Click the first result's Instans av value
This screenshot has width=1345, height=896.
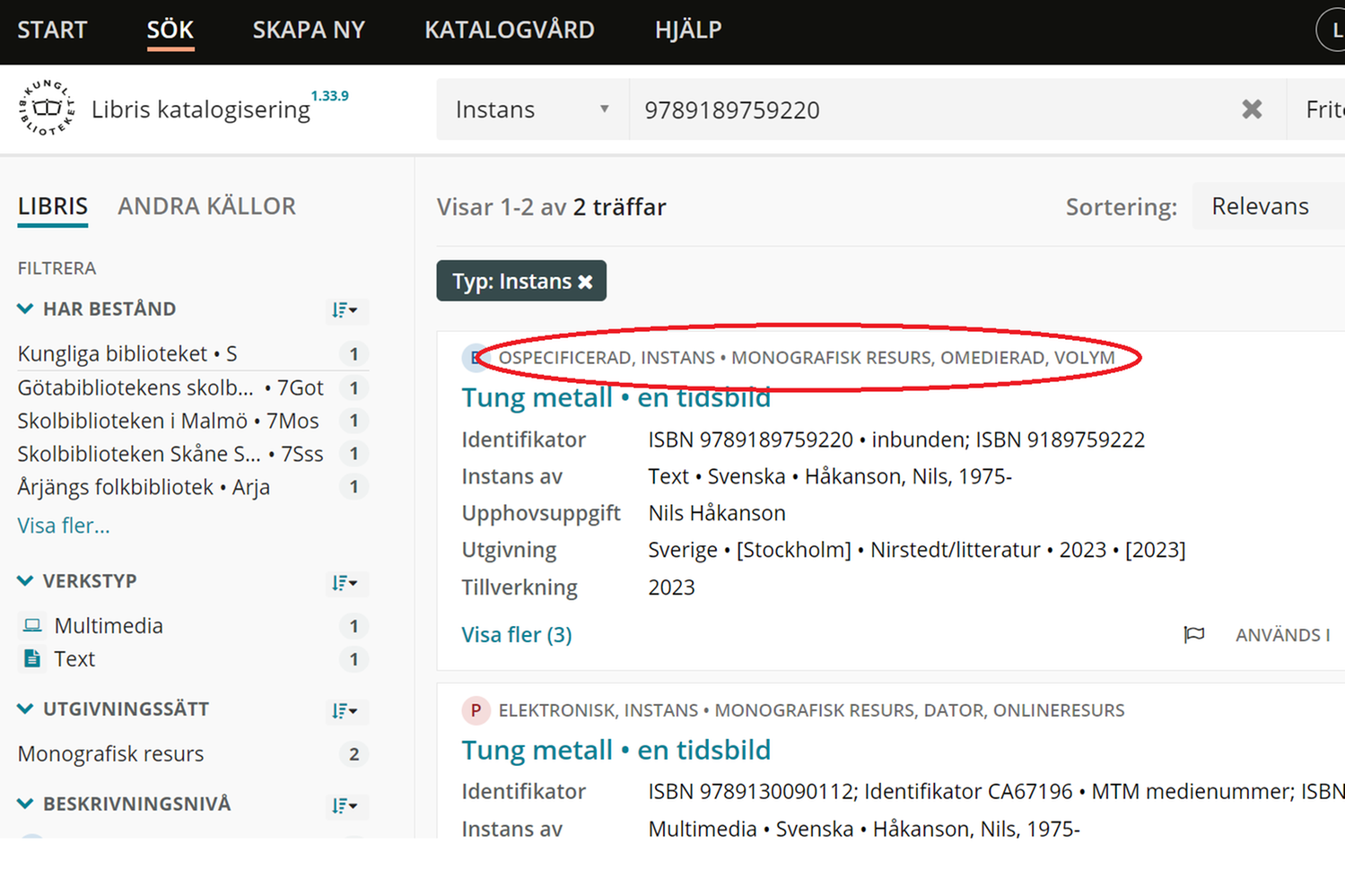[830, 476]
